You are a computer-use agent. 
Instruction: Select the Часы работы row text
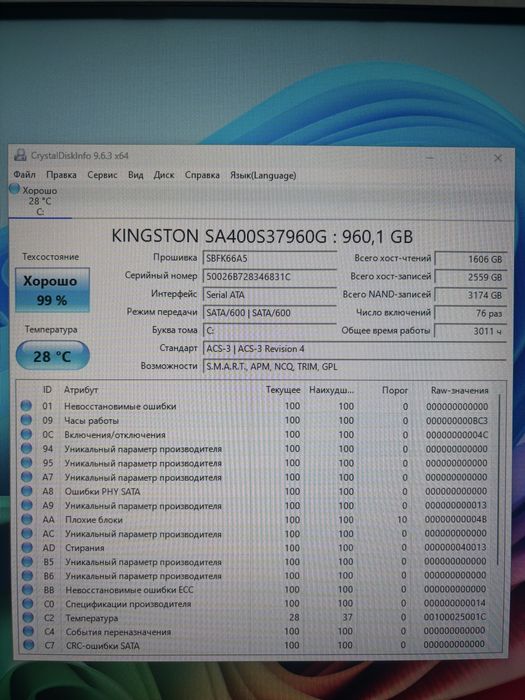tap(92, 421)
